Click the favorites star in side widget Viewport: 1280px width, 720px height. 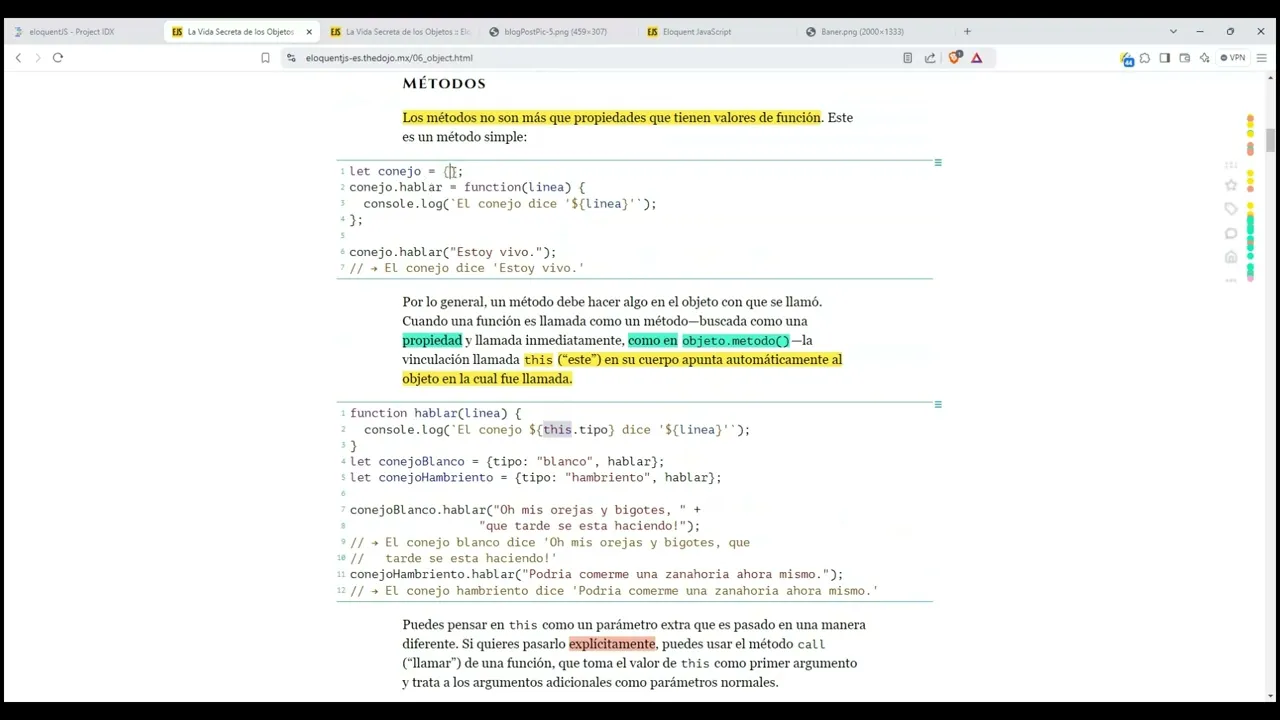[x=1231, y=185]
